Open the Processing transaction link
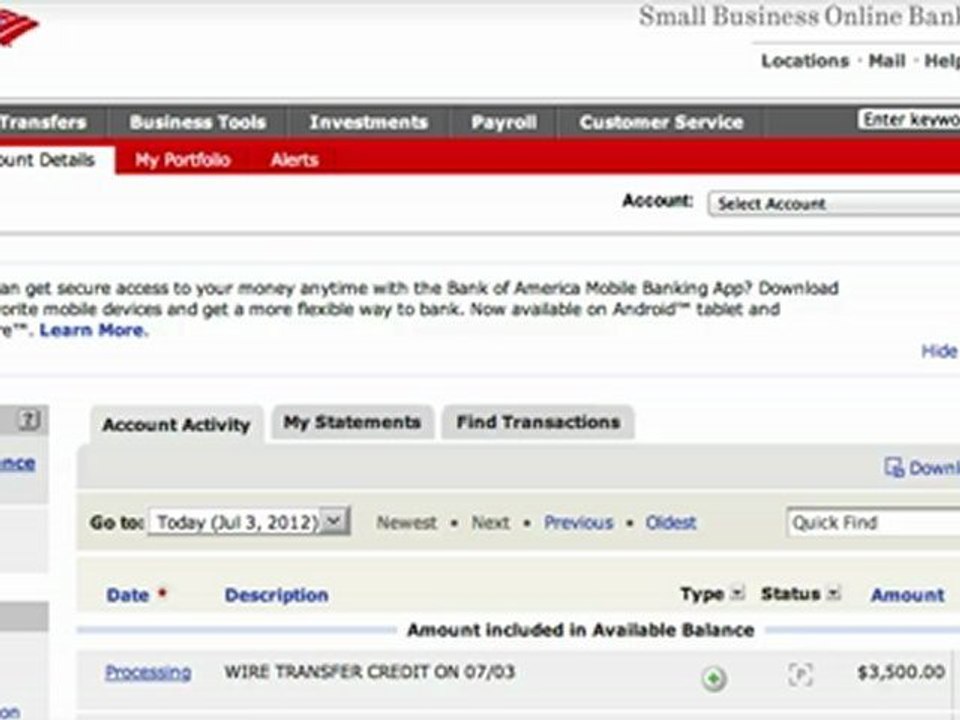Screen dimensions: 960x720 tap(148, 672)
